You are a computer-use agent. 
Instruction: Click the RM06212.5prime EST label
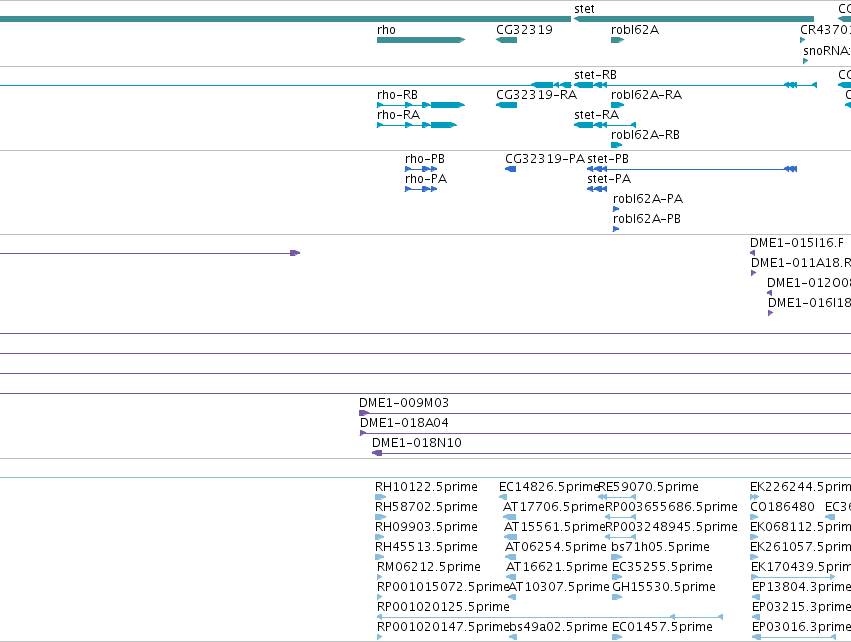tap(429, 567)
